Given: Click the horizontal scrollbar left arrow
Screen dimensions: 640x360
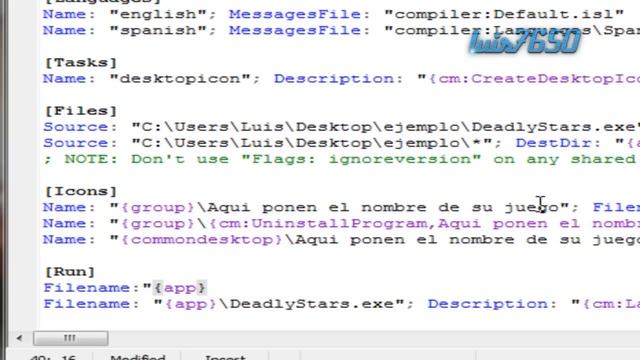Looking at the screenshot, I should [x=19, y=338].
